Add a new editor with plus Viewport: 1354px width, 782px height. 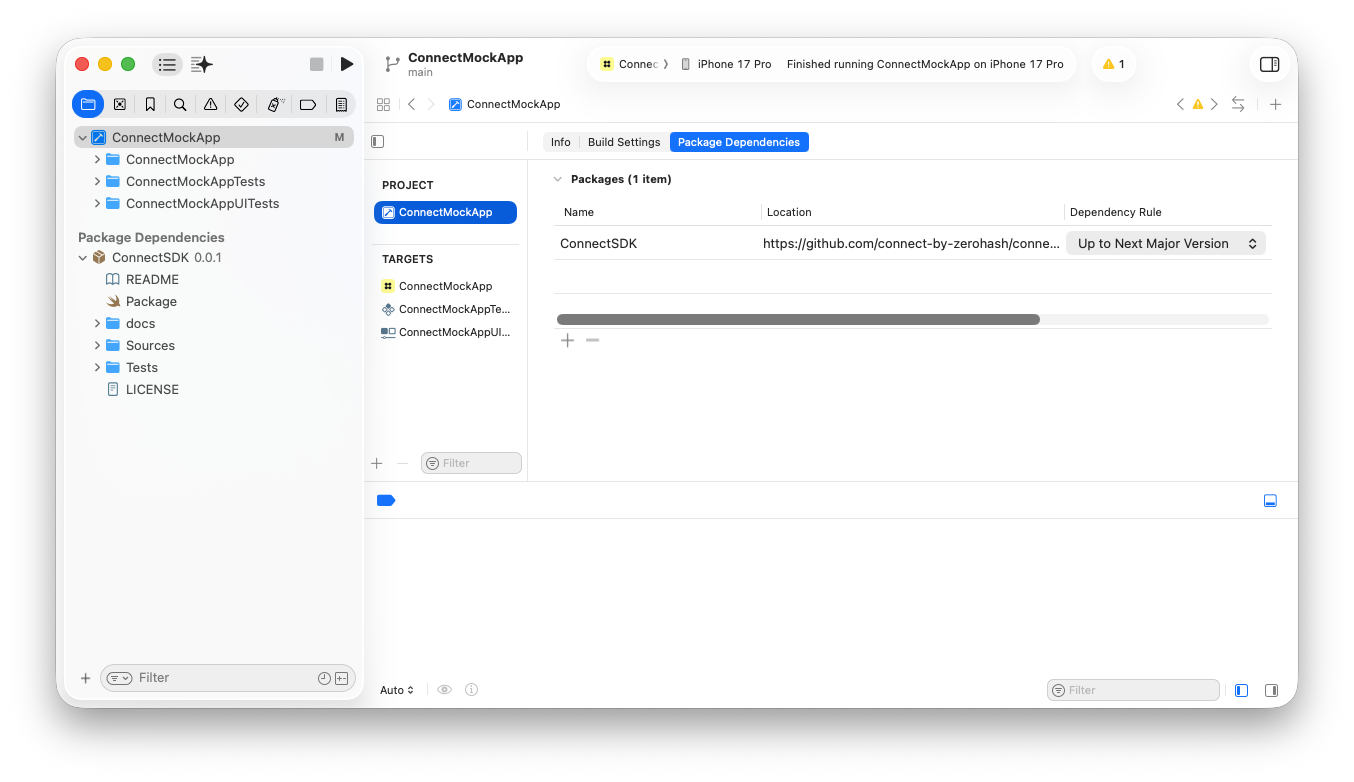(1275, 104)
